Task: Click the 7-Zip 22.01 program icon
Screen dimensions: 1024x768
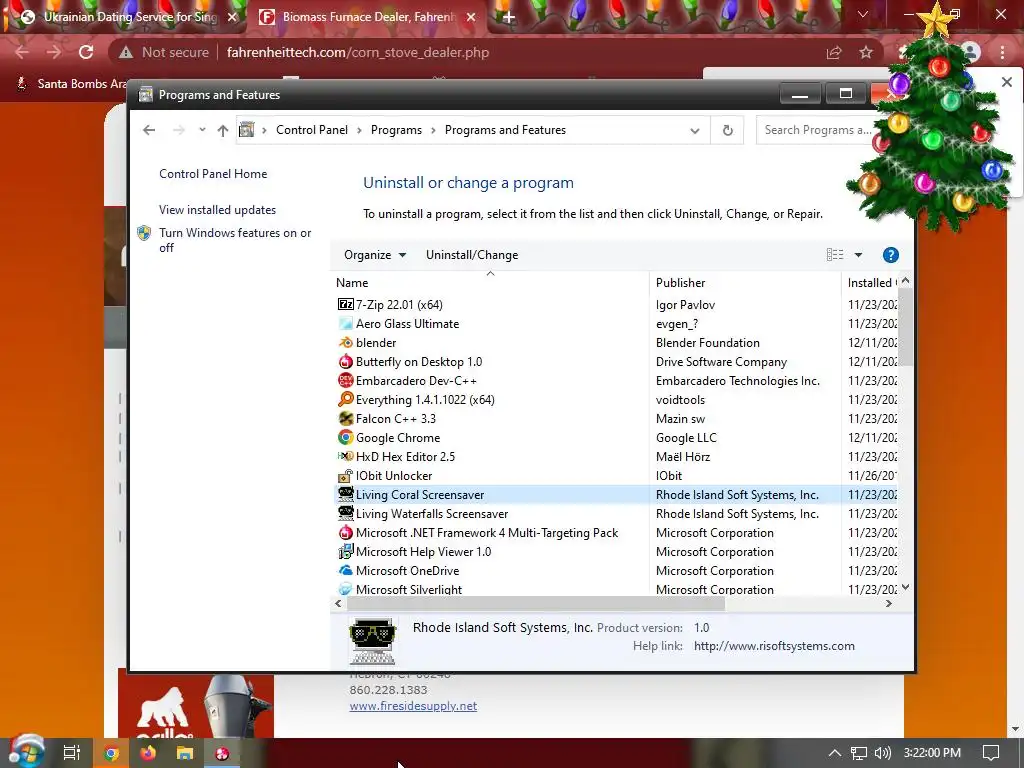Action: [345, 304]
